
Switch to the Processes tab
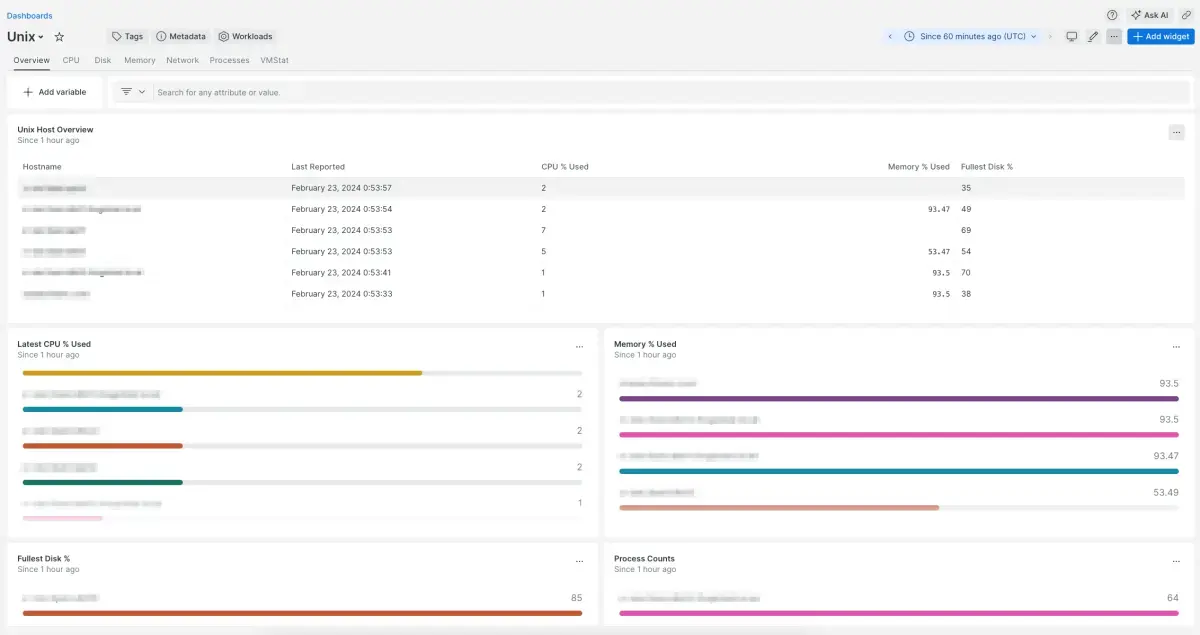click(x=229, y=60)
